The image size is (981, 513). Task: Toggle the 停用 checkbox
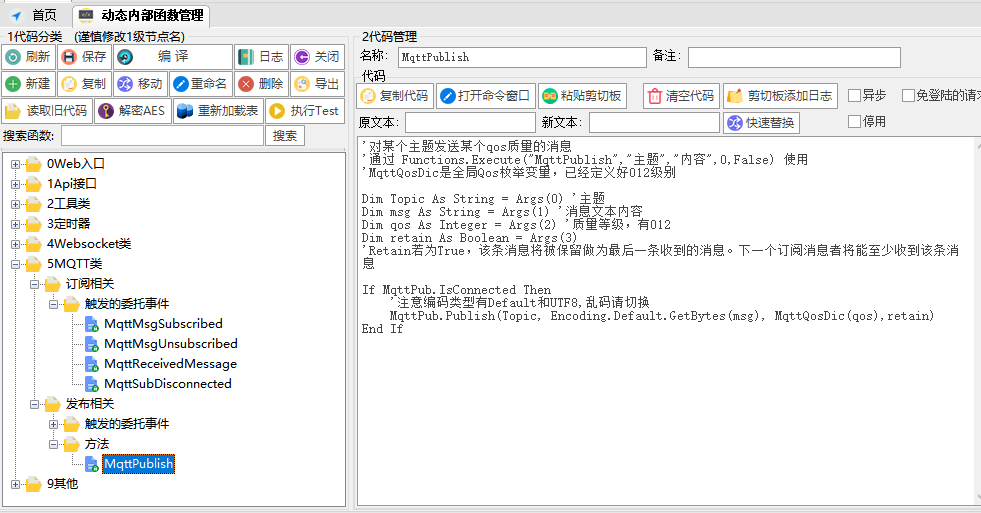point(854,121)
